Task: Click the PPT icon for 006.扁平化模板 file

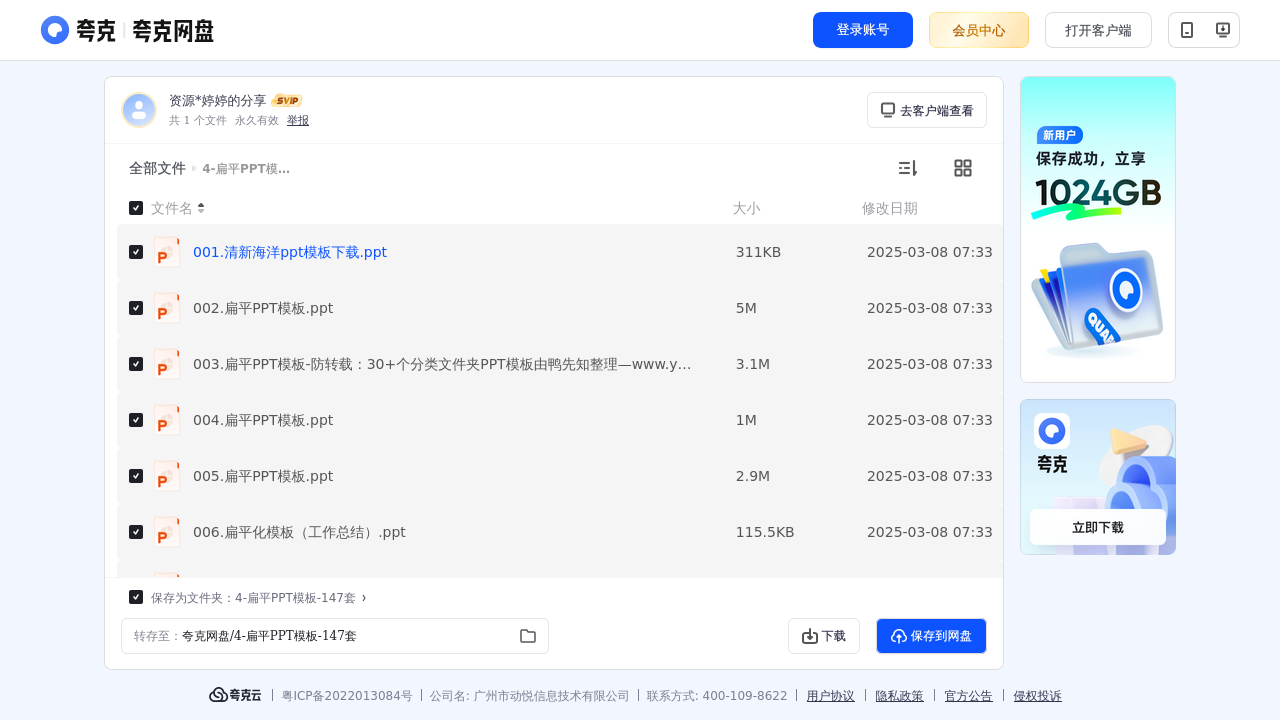Action: [x=167, y=532]
